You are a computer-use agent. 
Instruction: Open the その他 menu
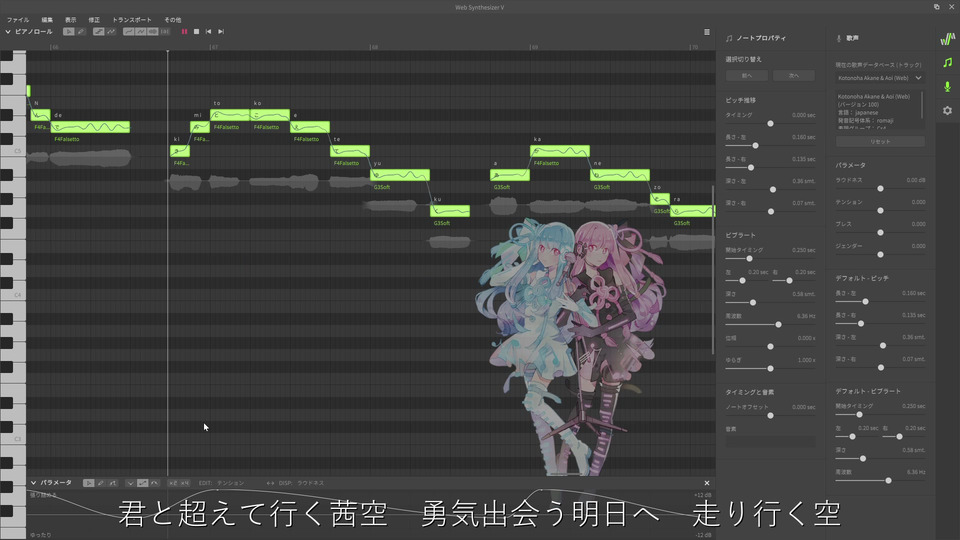[x=173, y=20]
